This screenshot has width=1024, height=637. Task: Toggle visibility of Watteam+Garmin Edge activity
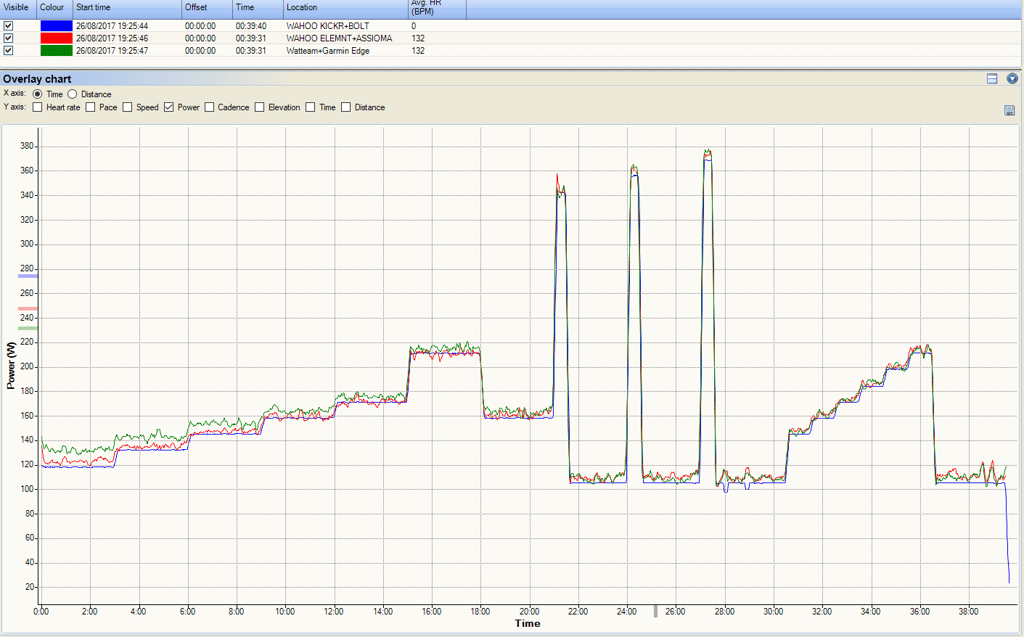pos(9,50)
